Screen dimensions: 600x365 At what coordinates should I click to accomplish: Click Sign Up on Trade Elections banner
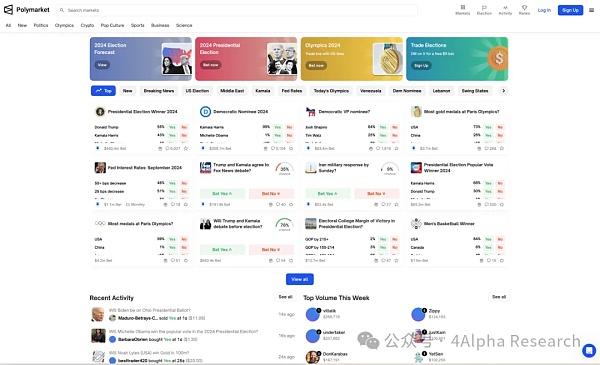tap(421, 65)
